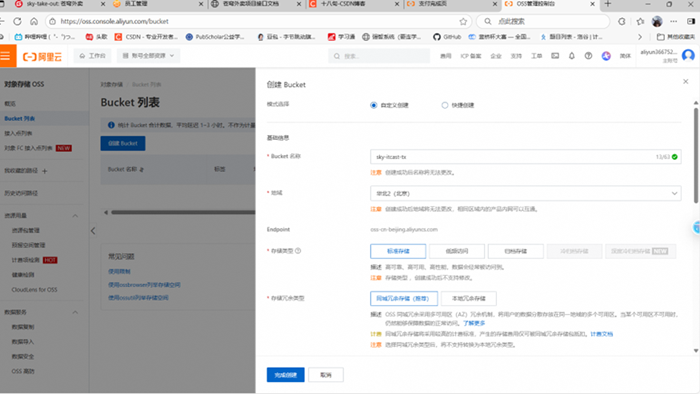Image resolution: width=700 pixels, height=394 pixels.
Task: Click the browser address bar URL
Action: 115,21
